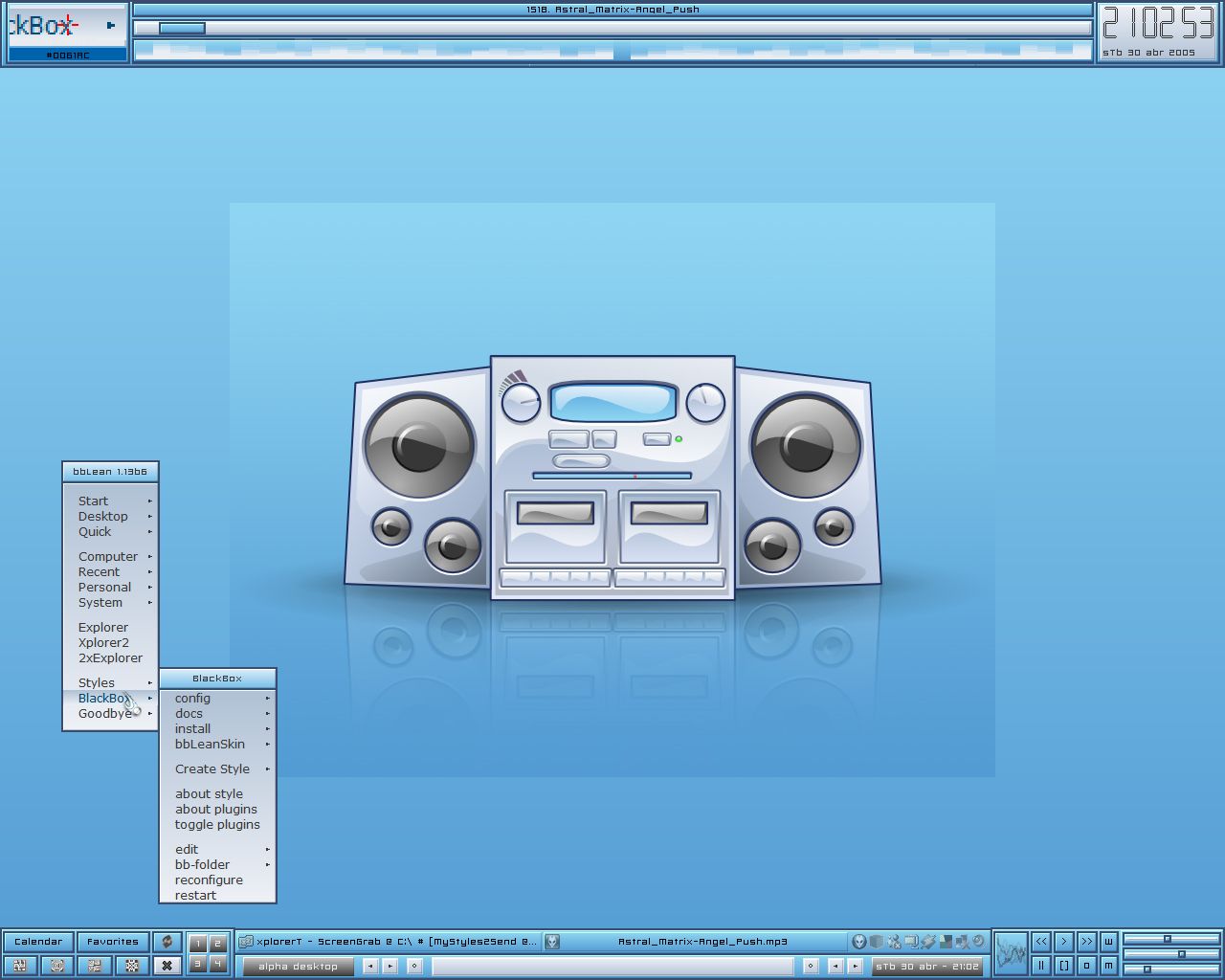Click the o button in player controls

(x=1086, y=965)
